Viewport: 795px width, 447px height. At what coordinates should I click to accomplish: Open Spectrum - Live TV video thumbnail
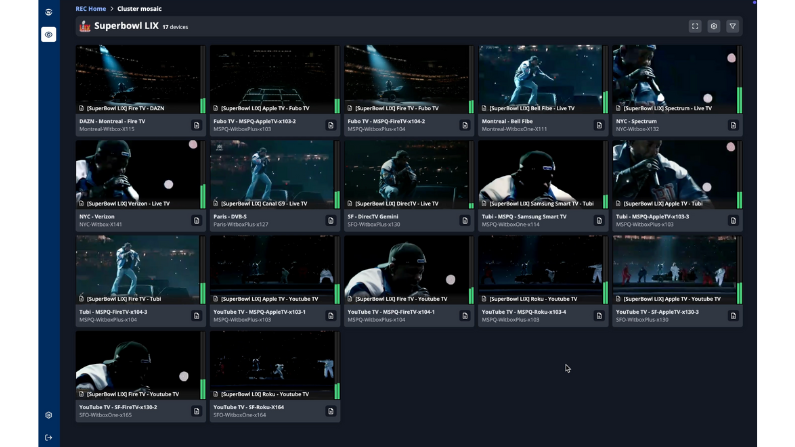coord(675,79)
